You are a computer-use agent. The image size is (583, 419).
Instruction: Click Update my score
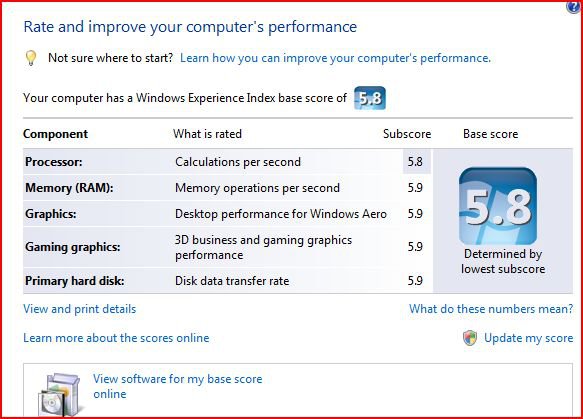pos(528,338)
